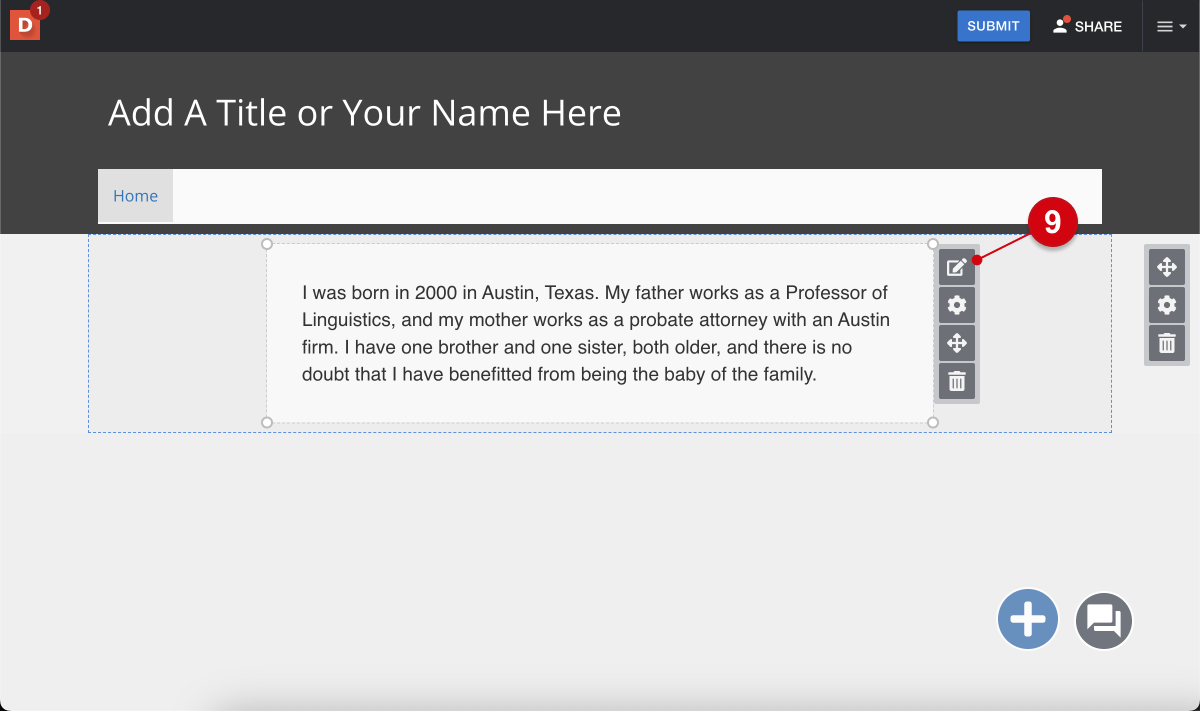The width and height of the screenshot is (1200, 711).
Task: Delete the section with trash icon
Action: click(1167, 343)
